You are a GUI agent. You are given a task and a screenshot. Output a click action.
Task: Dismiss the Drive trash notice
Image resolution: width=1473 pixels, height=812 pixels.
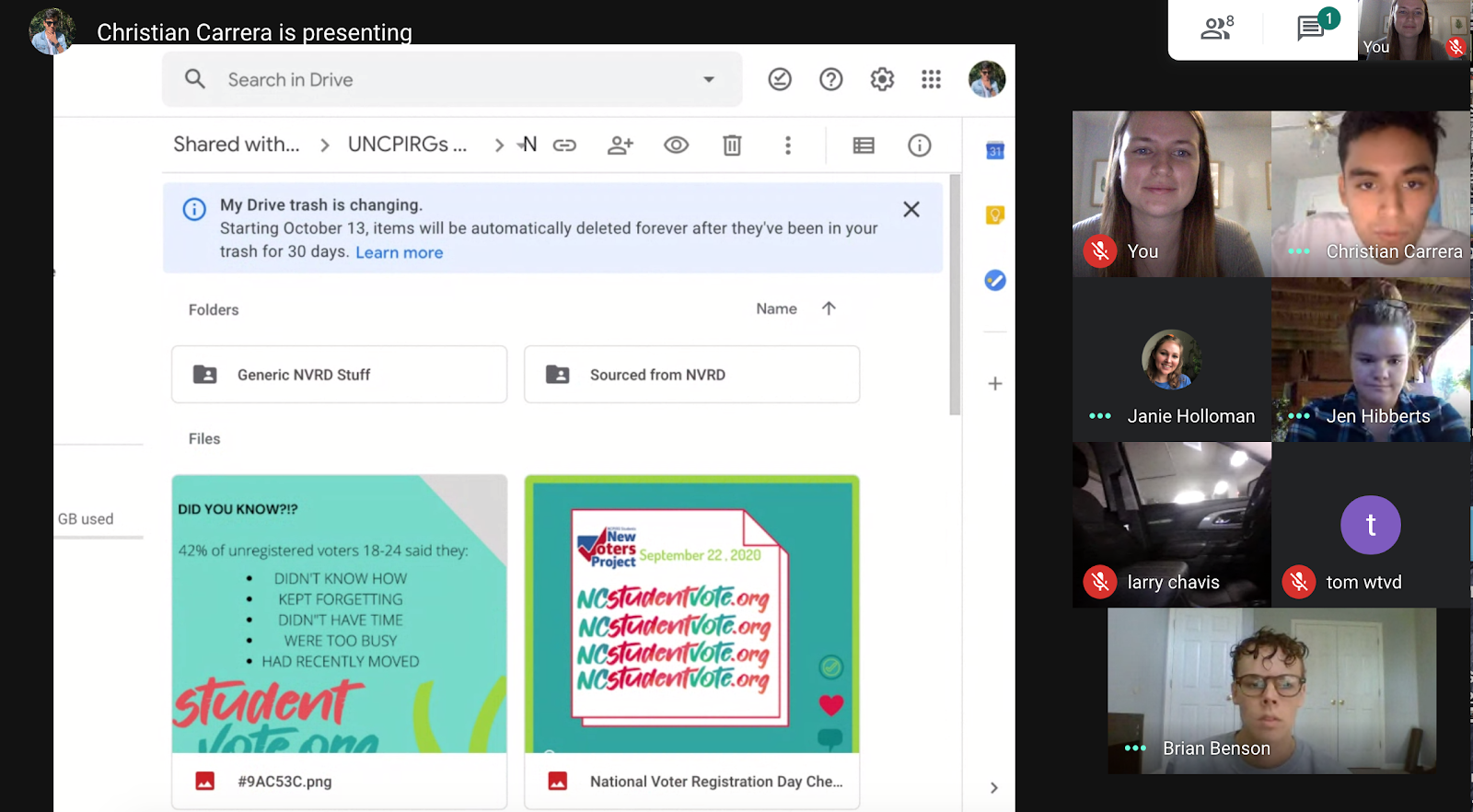point(911,209)
